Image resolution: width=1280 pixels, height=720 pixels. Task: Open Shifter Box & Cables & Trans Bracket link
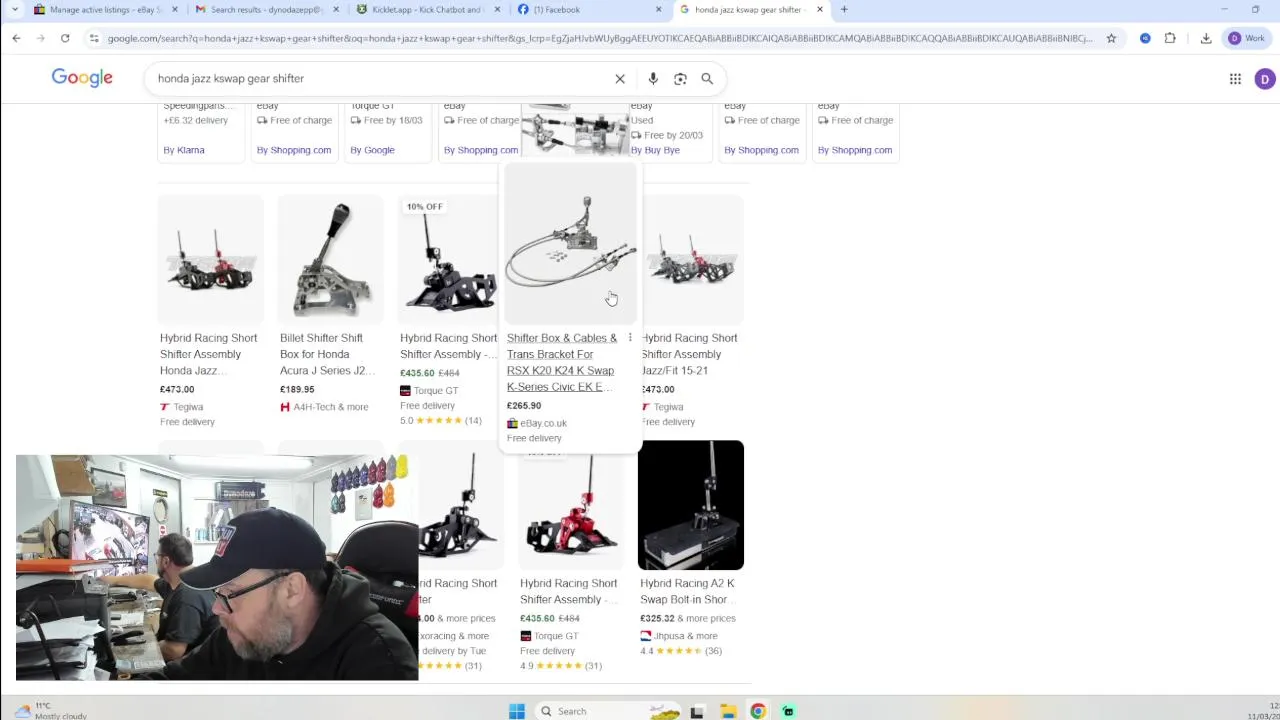pyautogui.click(x=562, y=362)
